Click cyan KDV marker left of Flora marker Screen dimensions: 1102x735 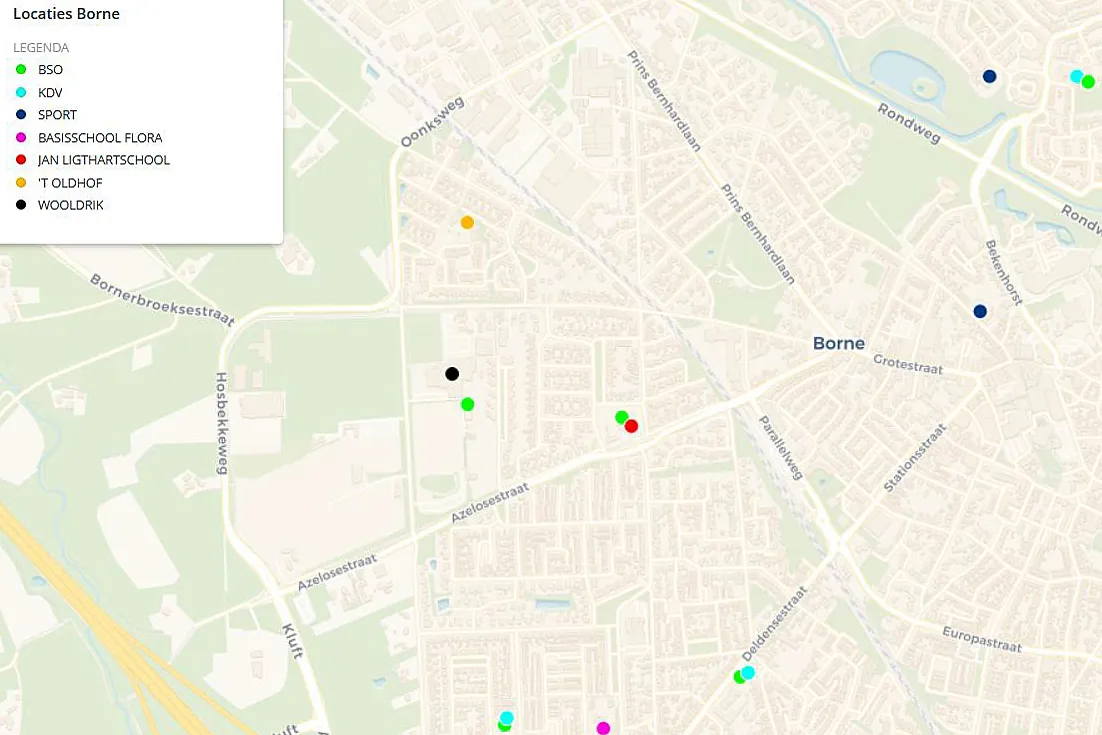click(507, 717)
